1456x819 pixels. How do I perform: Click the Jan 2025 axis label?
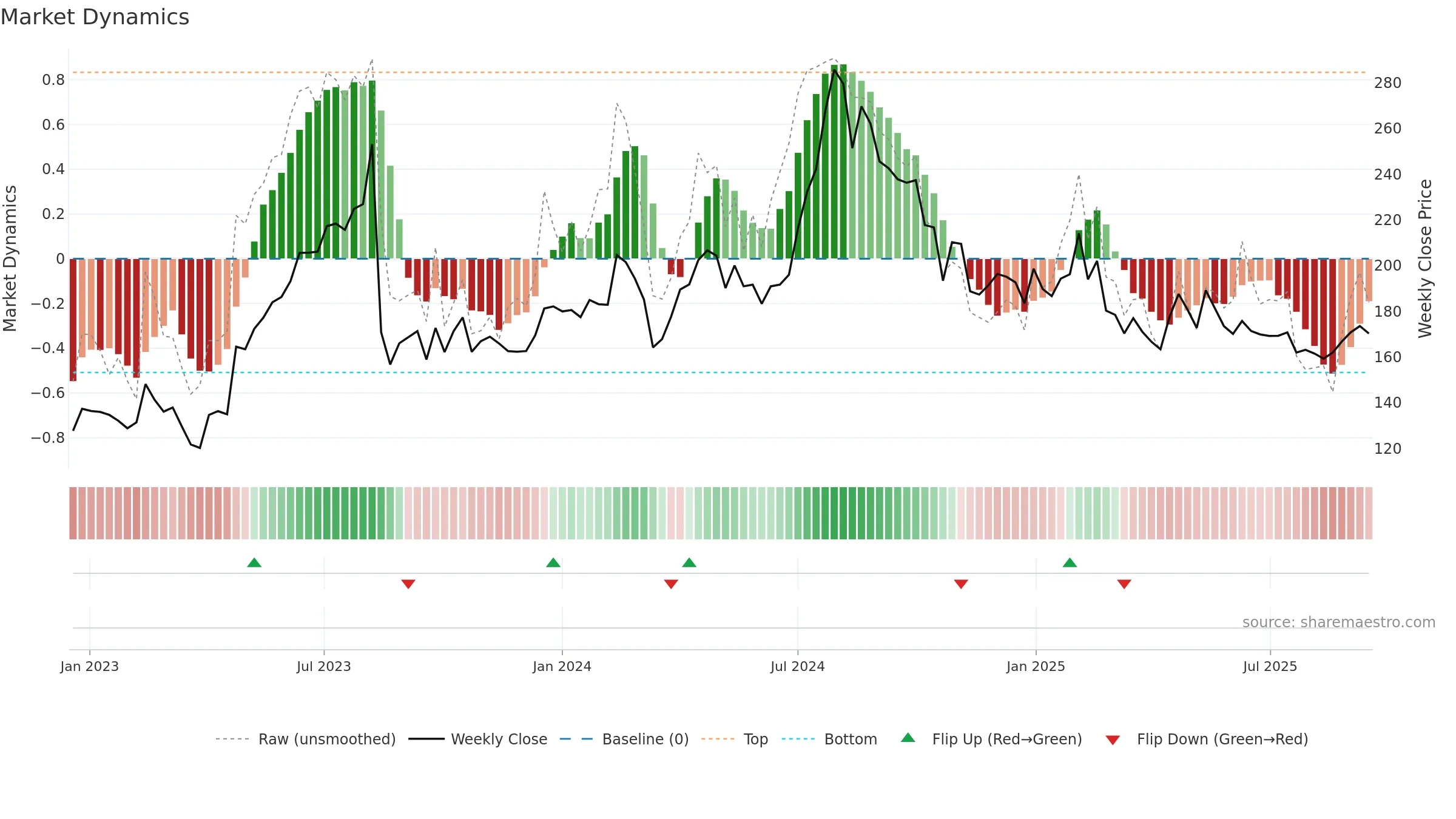pyautogui.click(x=1036, y=666)
